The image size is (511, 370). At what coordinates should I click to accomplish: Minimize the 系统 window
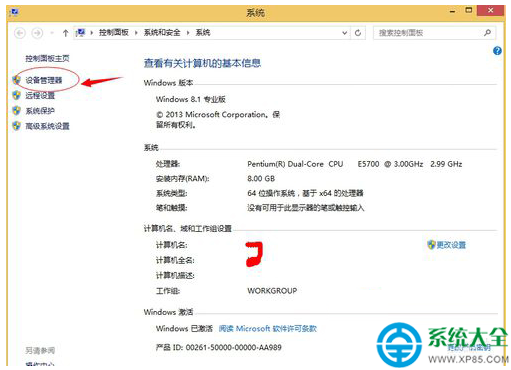pyautogui.click(x=452, y=11)
